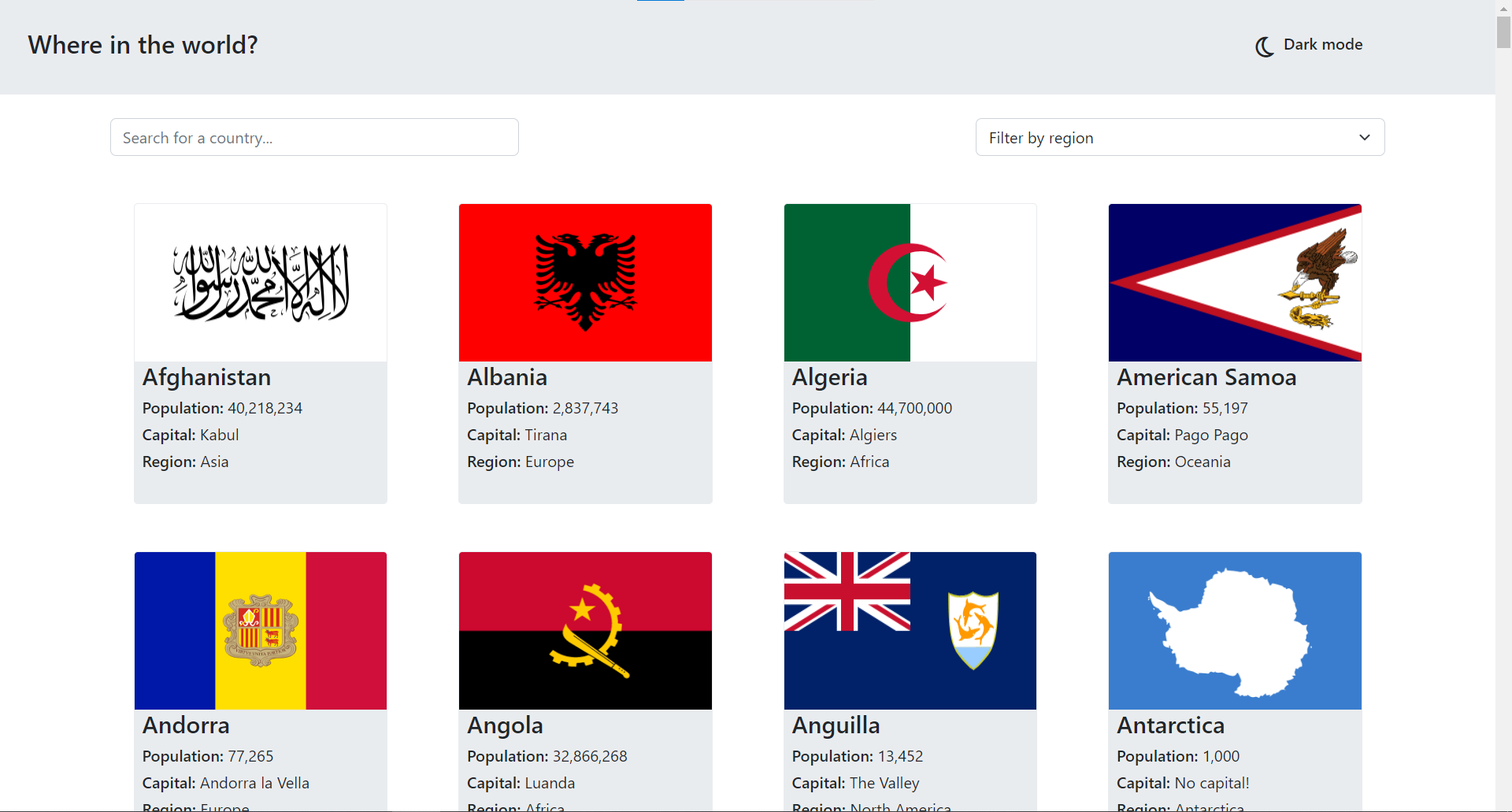The width and height of the screenshot is (1512, 812).
Task: Select the Andorra flag image
Action: click(x=261, y=631)
